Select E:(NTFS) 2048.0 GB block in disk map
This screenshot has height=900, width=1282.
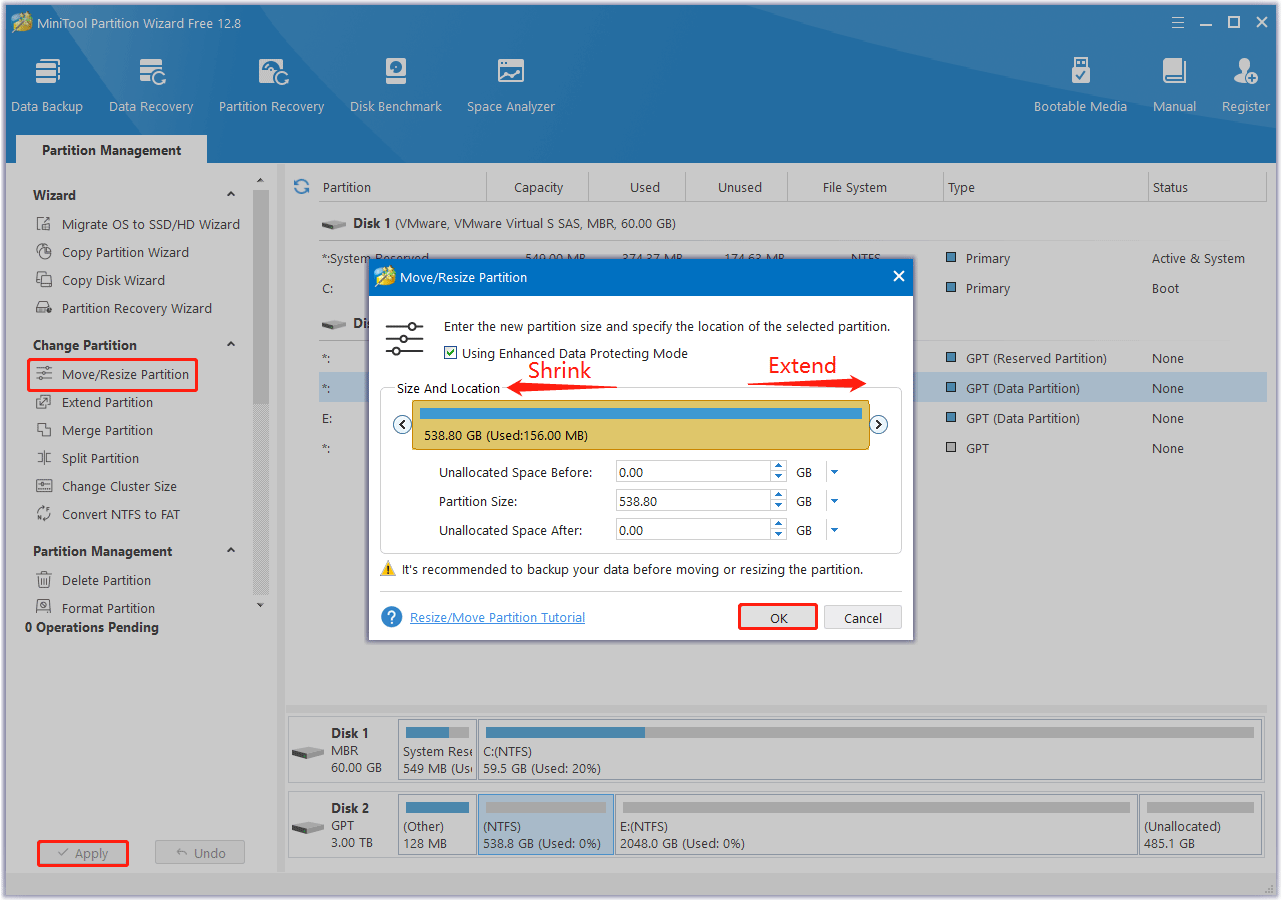[x=877, y=825]
